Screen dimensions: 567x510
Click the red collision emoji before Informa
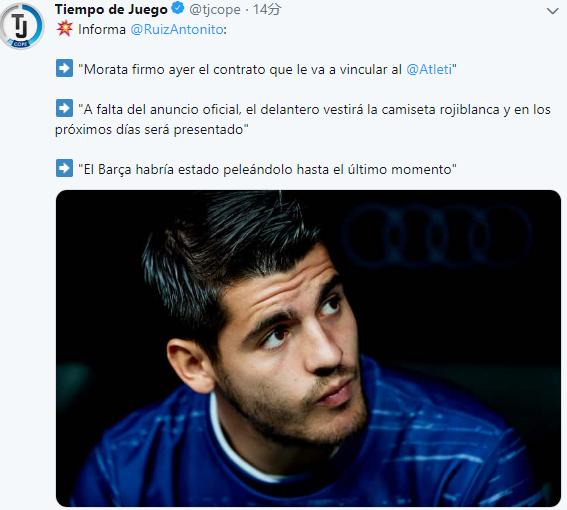(x=64, y=29)
